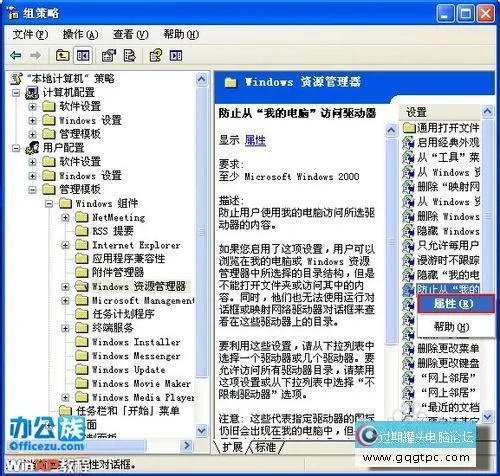Collapse 管理模板 under 用户配置

(32, 190)
